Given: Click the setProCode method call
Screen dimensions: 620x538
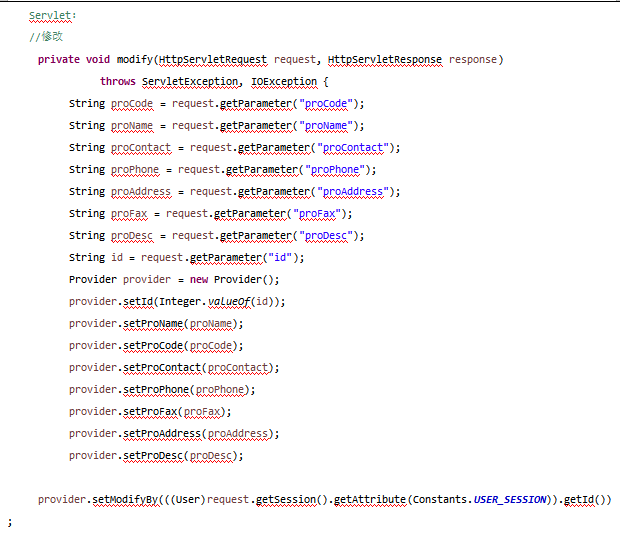Looking at the screenshot, I should pyautogui.click(x=153, y=346).
